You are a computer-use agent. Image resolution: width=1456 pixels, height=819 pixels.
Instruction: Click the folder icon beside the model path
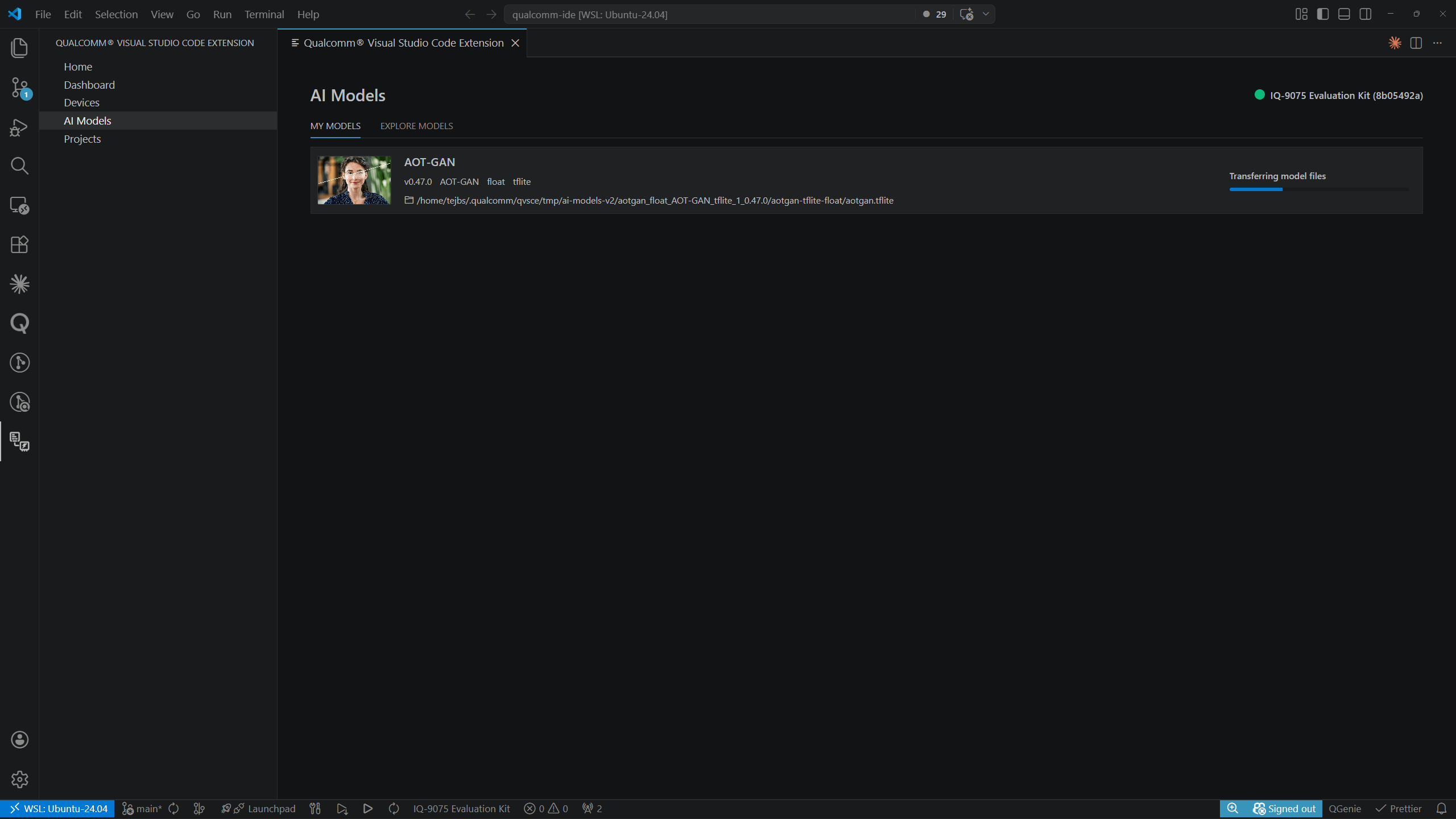(409, 200)
